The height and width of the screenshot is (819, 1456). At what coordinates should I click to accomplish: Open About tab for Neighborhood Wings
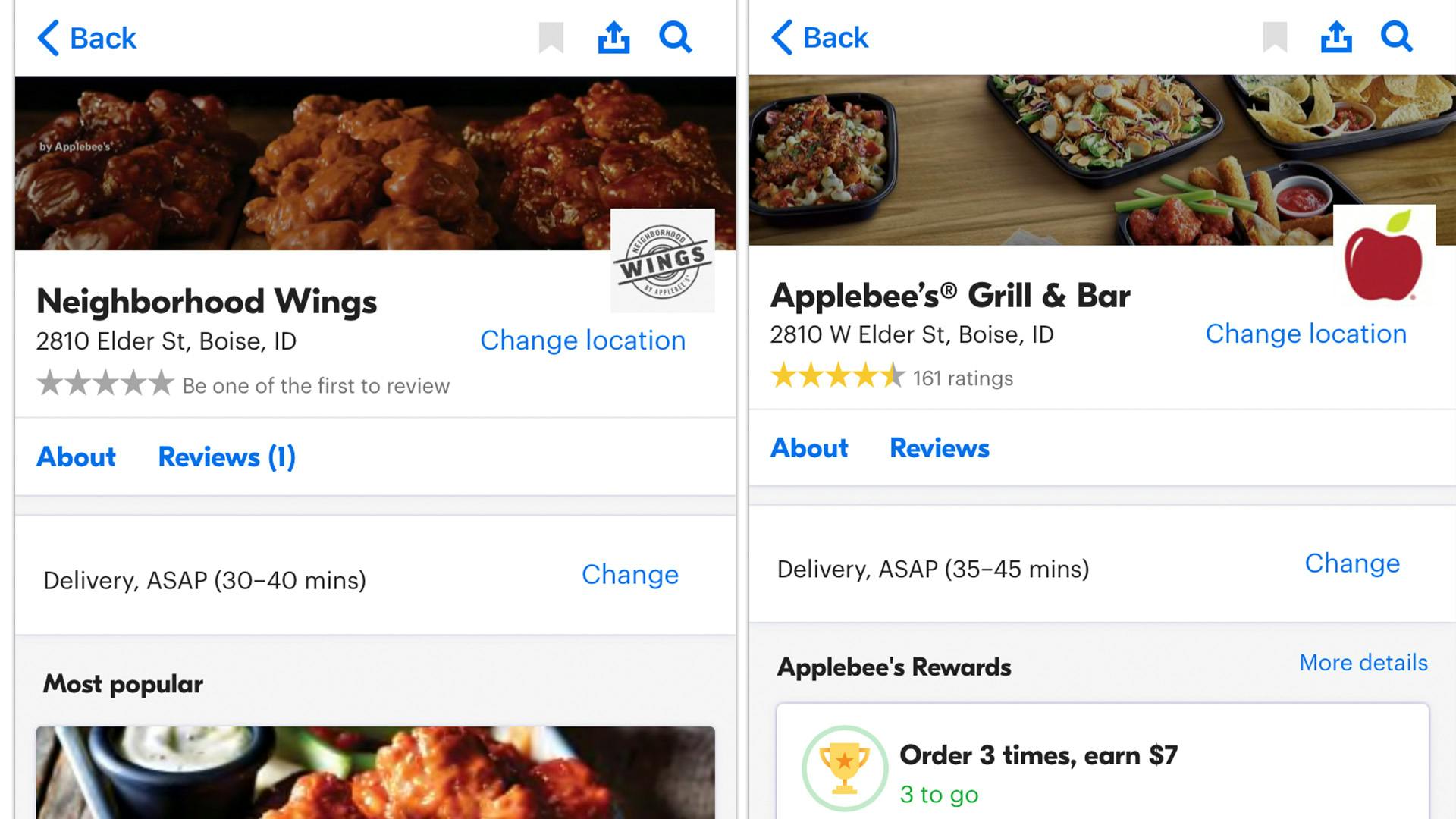click(x=76, y=457)
